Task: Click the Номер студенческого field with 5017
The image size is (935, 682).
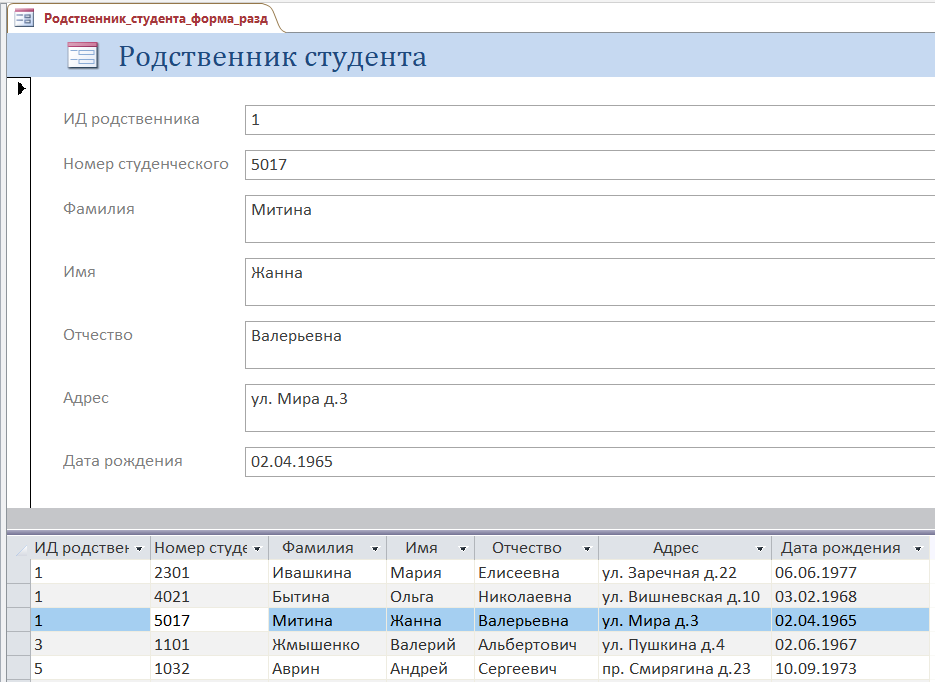Action: pos(590,165)
